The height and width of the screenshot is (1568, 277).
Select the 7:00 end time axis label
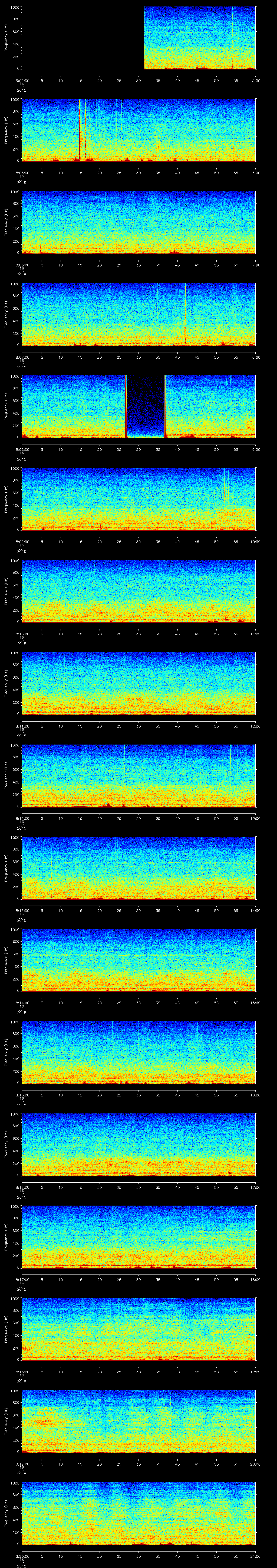click(x=256, y=265)
